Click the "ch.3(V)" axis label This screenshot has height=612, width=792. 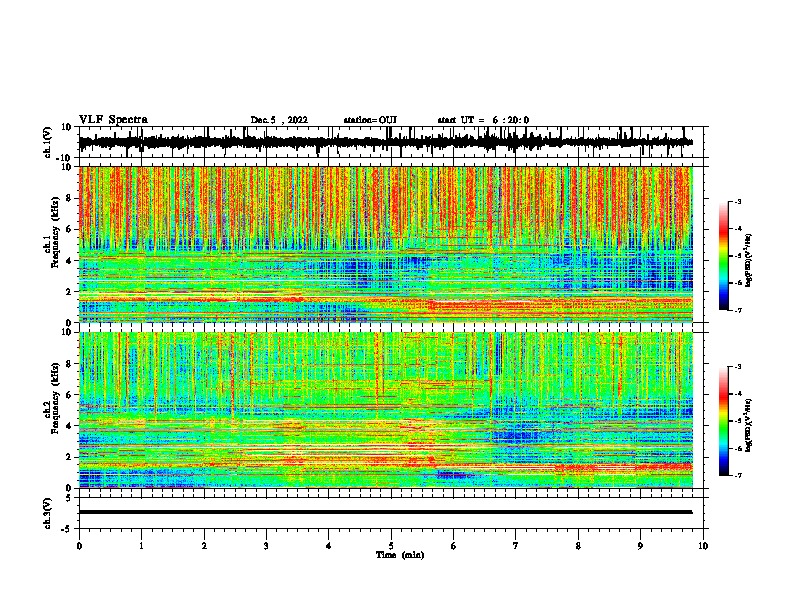48,514
